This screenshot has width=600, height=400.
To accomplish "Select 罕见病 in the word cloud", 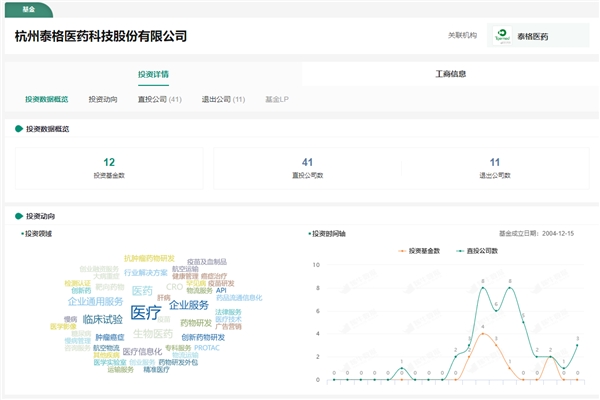I will tap(196, 283).
